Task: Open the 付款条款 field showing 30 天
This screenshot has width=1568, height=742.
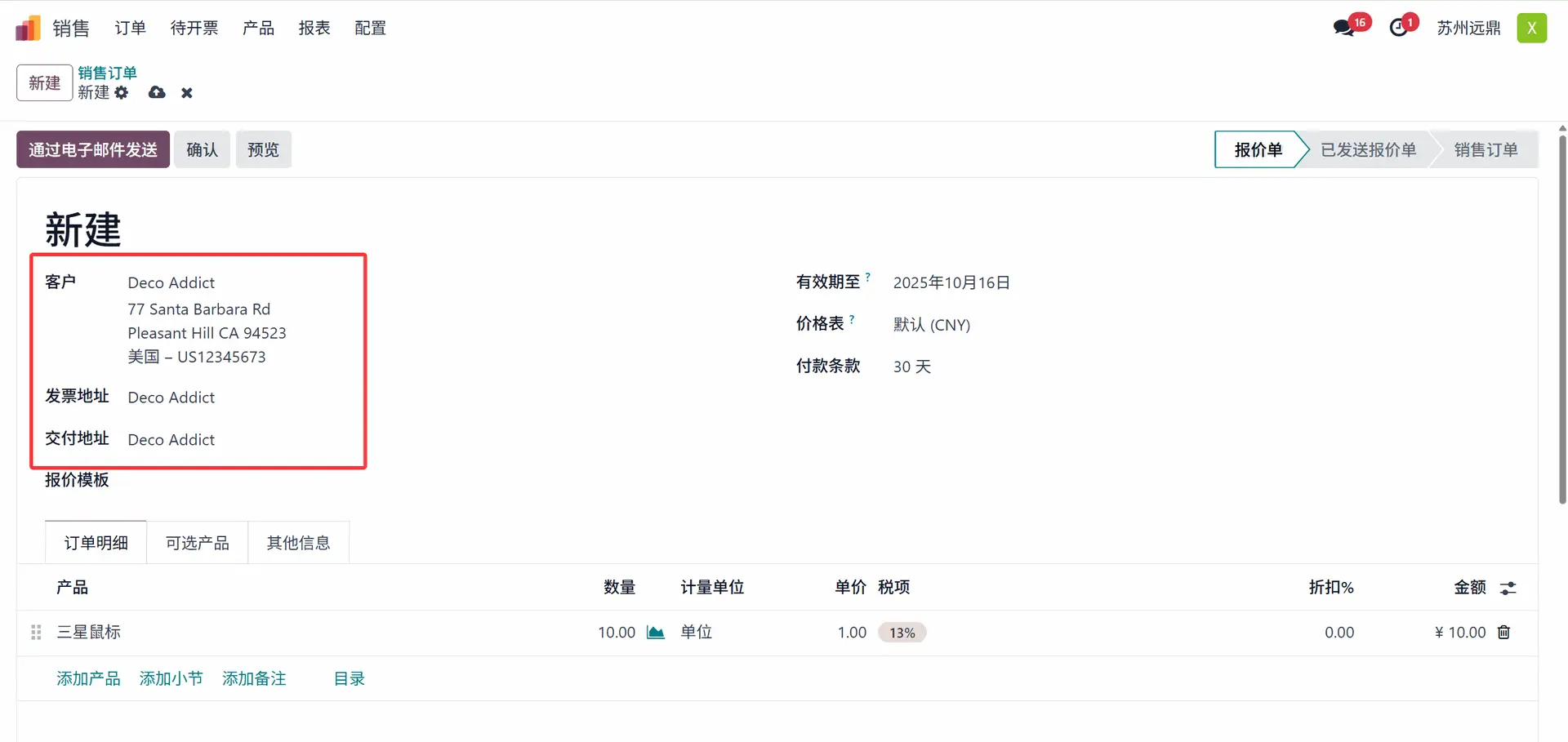Action: pyautogui.click(x=912, y=367)
